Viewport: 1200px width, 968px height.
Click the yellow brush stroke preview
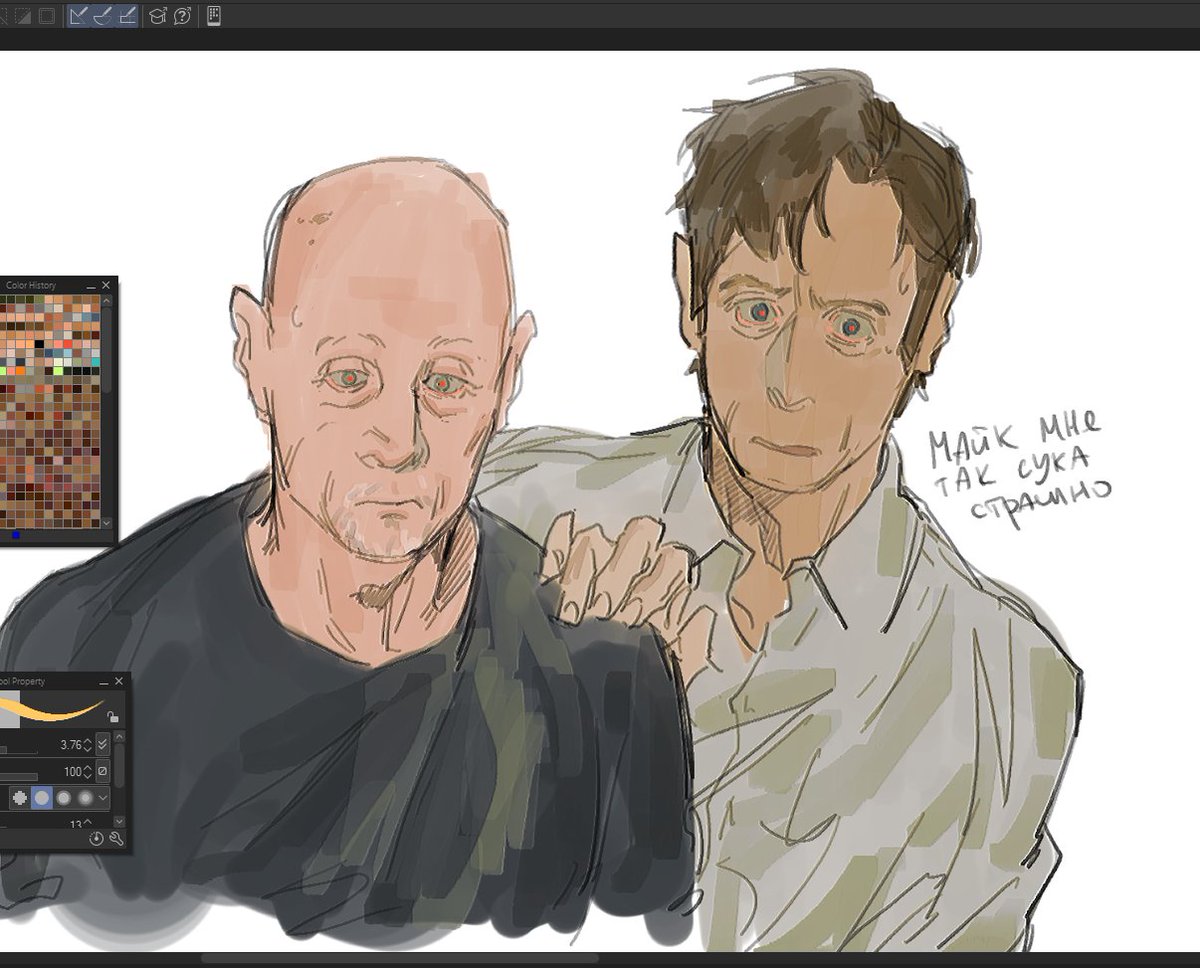tap(52, 708)
